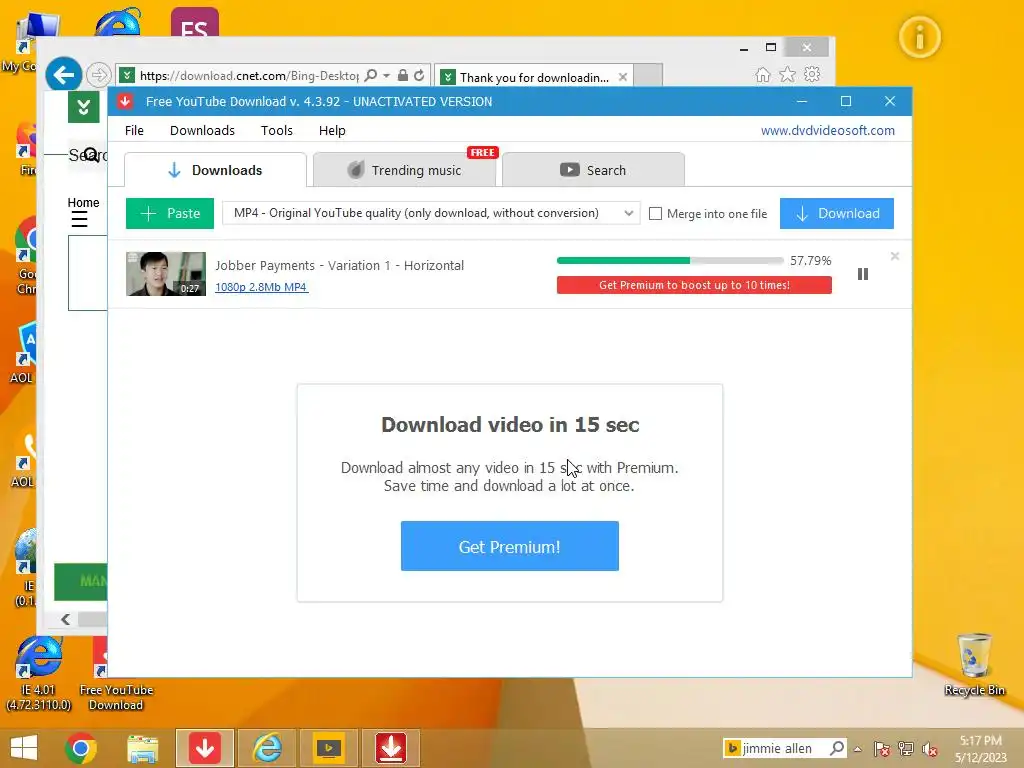
Task: Click the Bing search box magnifier icon
Action: [x=837, y=748]
